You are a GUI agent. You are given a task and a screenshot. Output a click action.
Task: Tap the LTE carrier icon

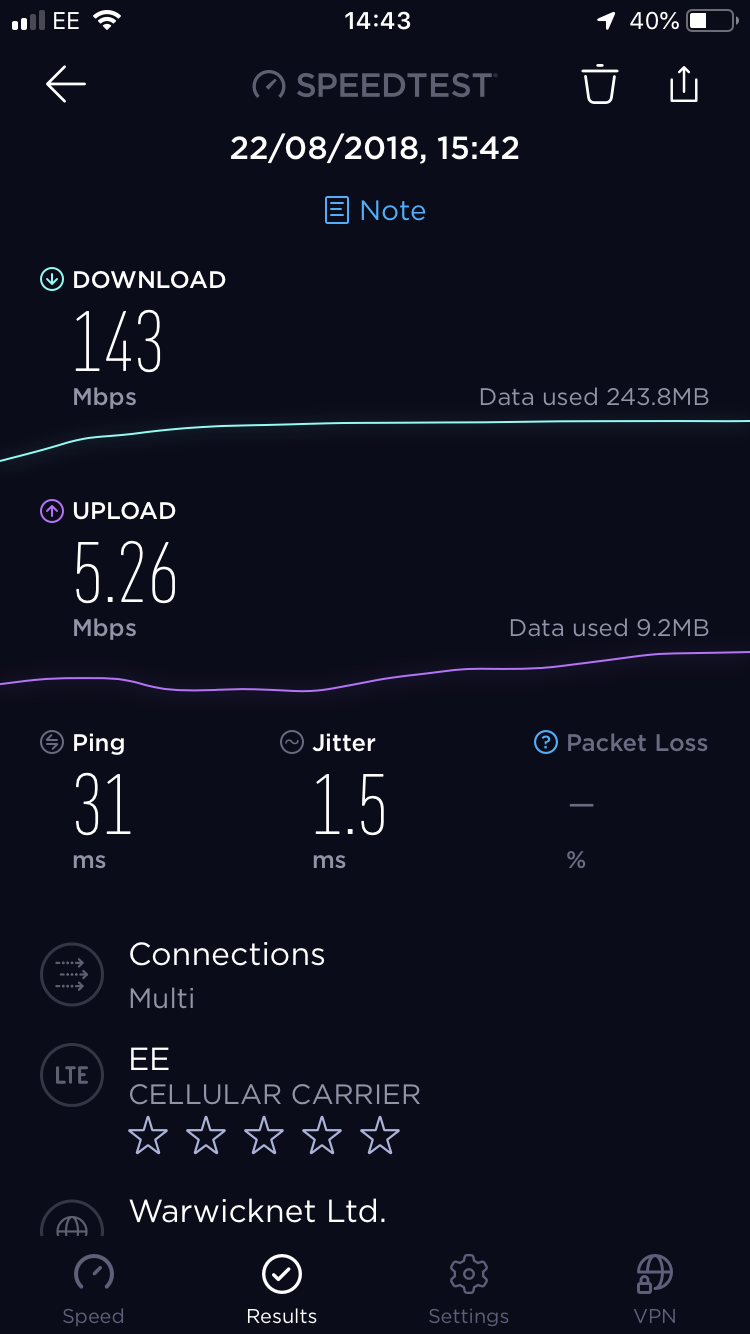pos(71,1076)
